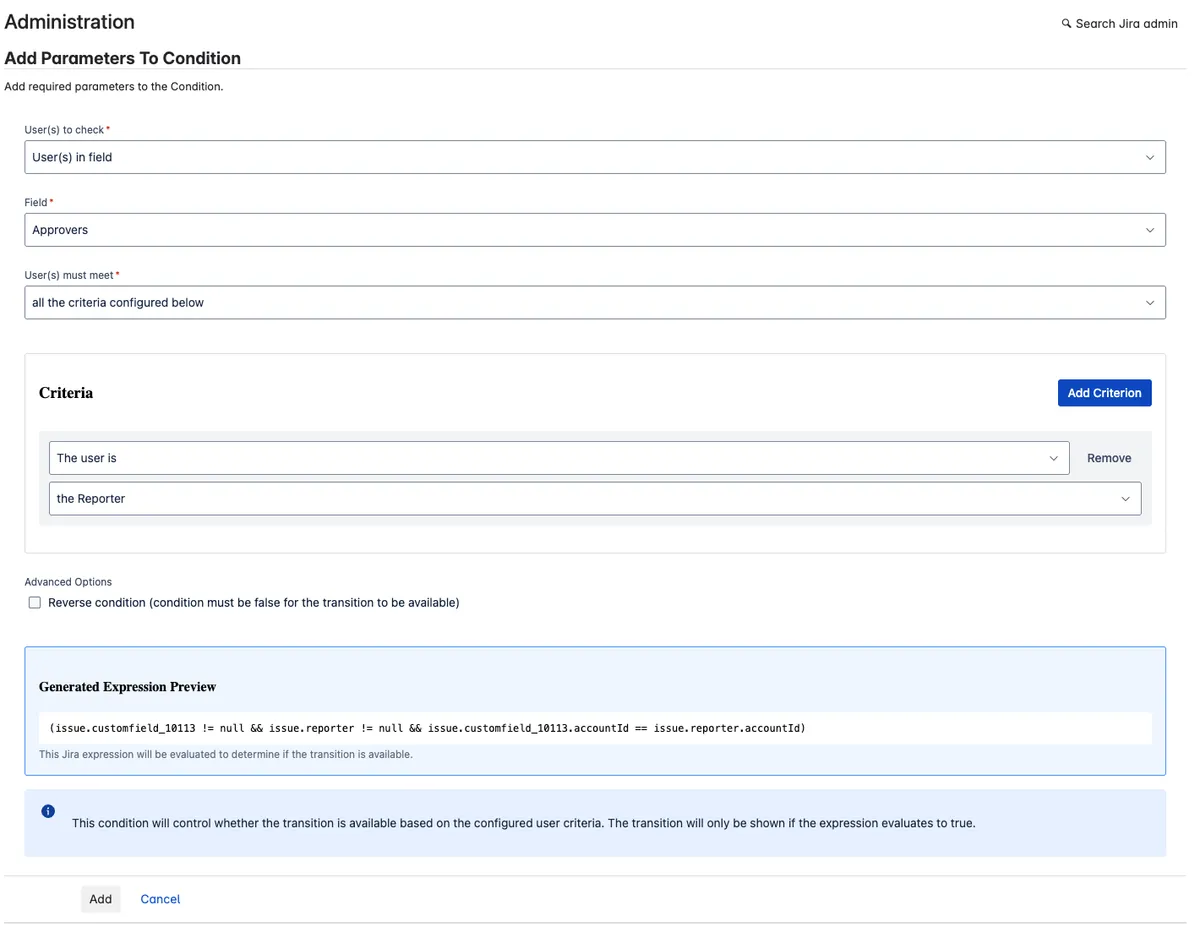Click the Administration title

tap(69, 22)
